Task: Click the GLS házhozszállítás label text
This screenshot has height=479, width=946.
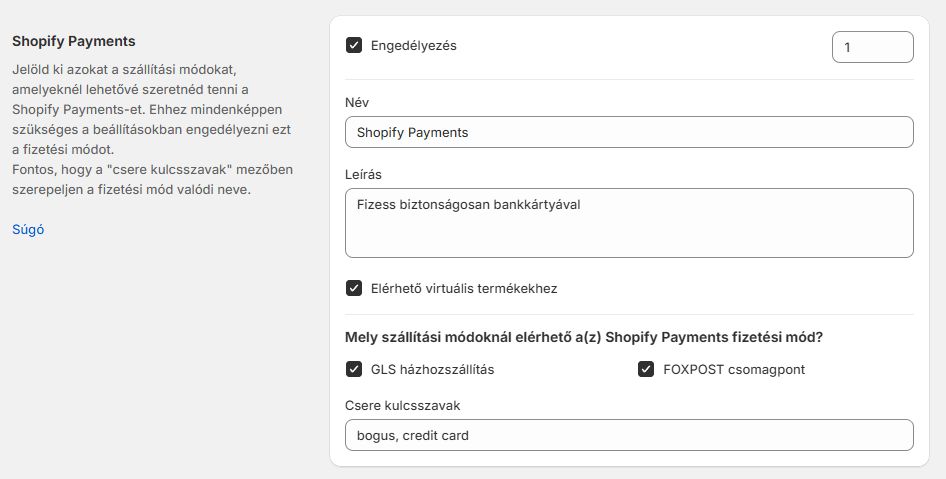Action: pyautogui.click(x=432, y=369)
